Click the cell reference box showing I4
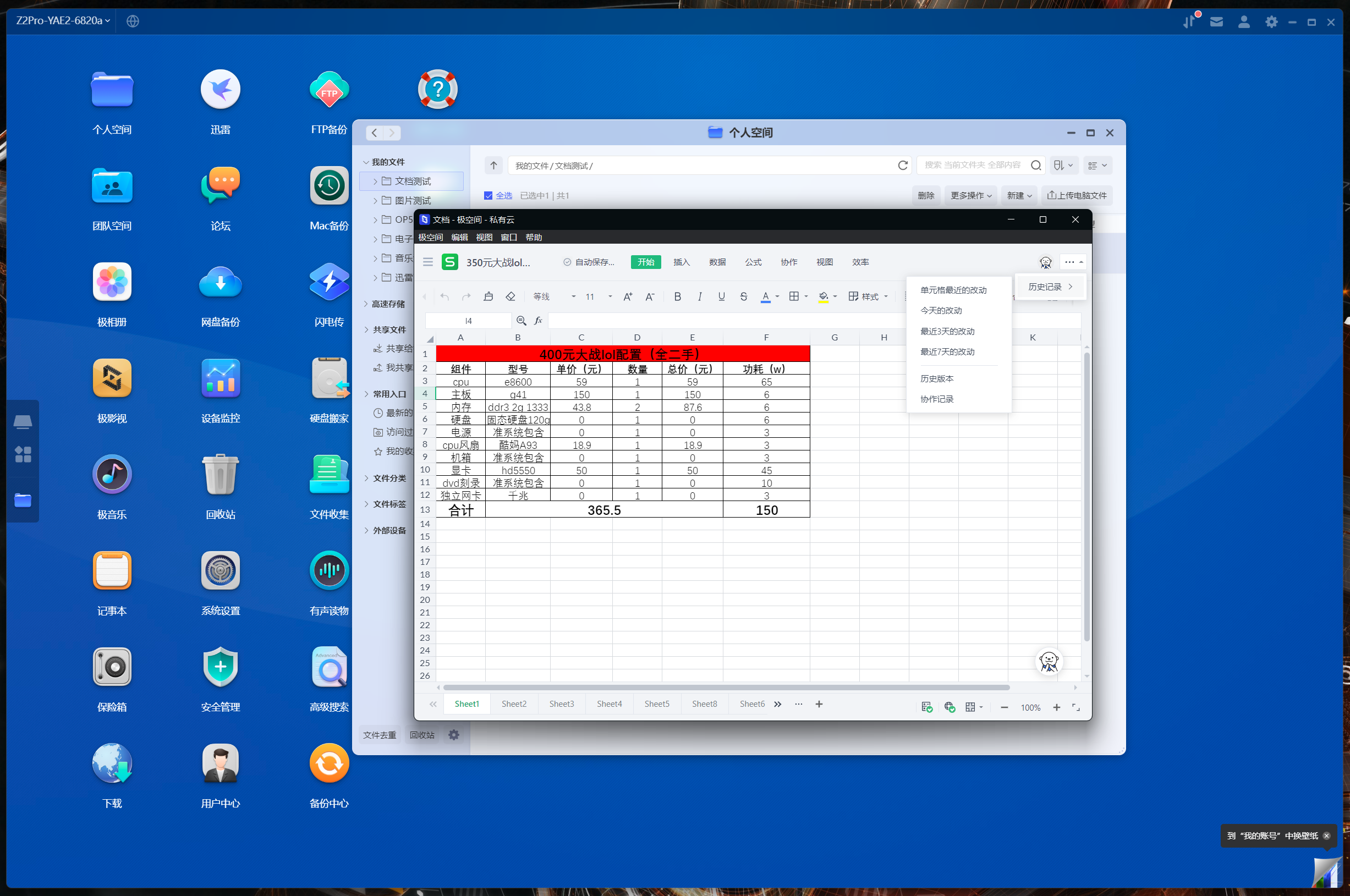The image size is (1350, 896). click(468, 321)
